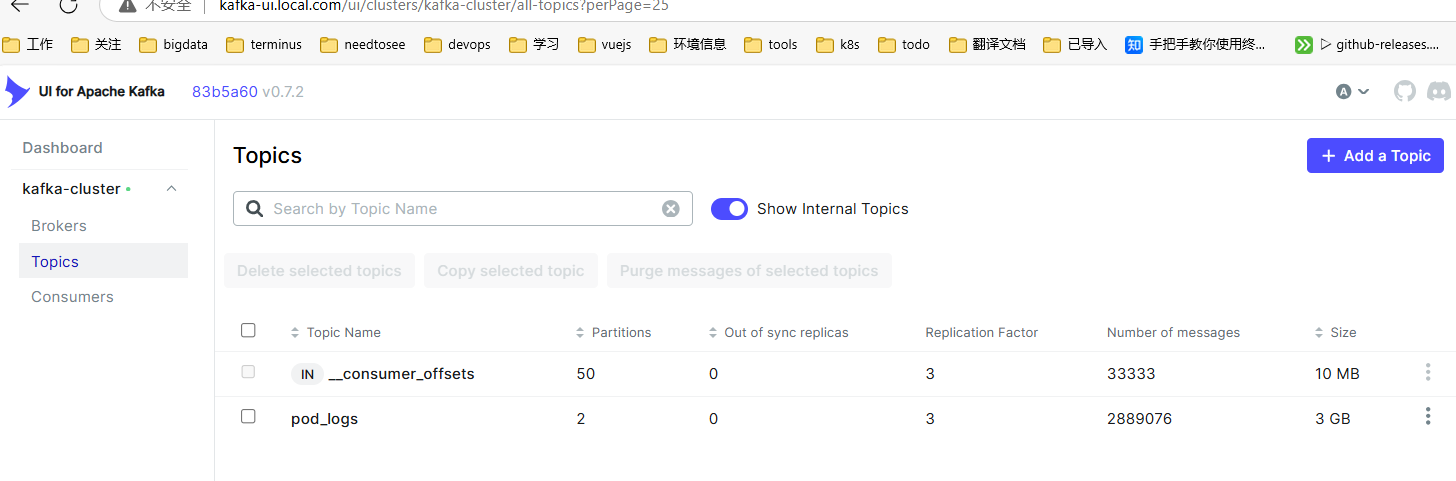Click Add a Topic button

[x=1374, y=155]
